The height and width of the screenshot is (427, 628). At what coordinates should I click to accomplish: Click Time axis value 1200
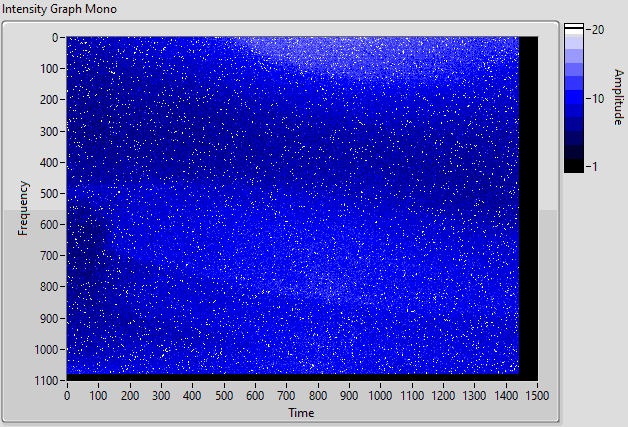coord(443,396)
